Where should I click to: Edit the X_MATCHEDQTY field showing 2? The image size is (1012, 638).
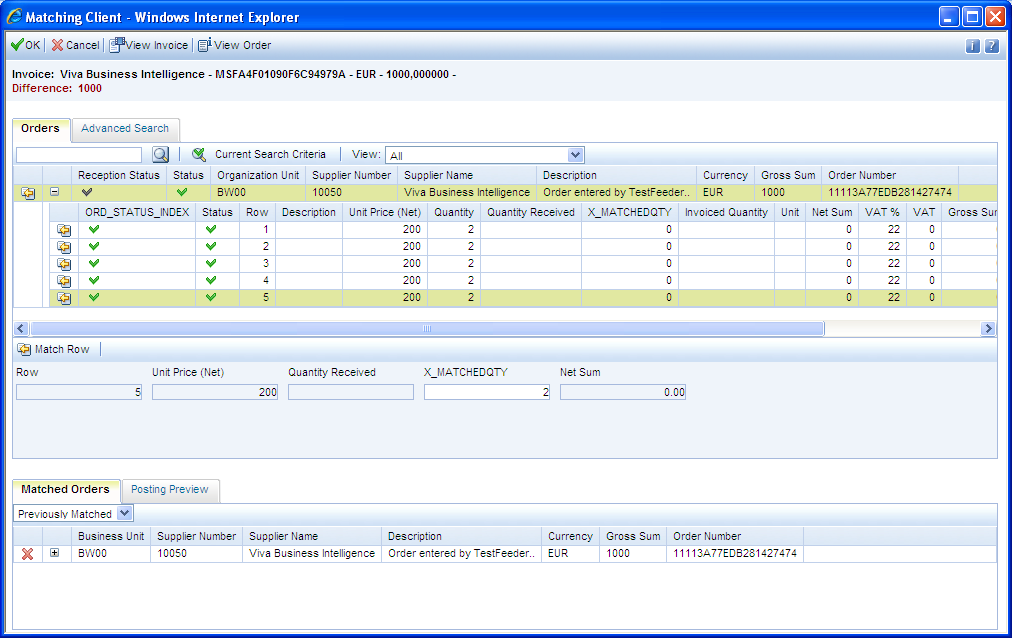(x=487, y=392)
